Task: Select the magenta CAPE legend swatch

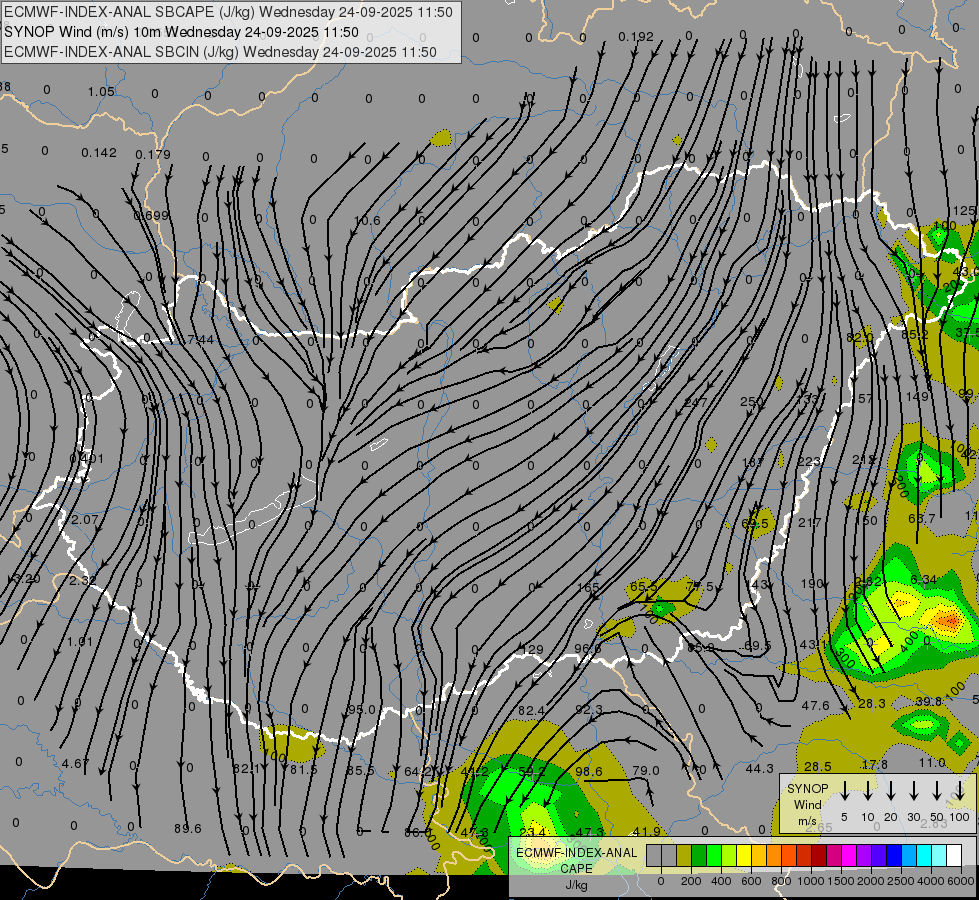Action: tap(849, 856)
